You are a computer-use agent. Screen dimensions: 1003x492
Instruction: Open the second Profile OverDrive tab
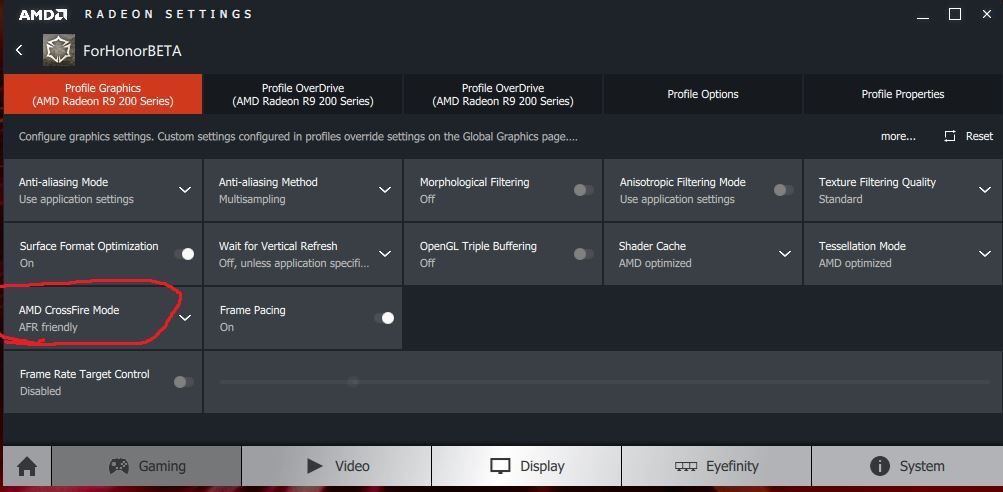(503, 94)
